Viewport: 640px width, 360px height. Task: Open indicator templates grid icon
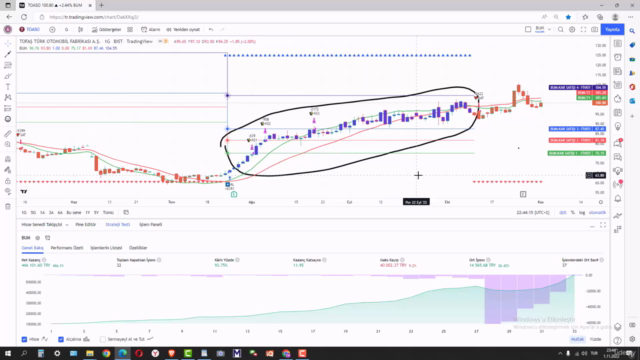(130, 29)
